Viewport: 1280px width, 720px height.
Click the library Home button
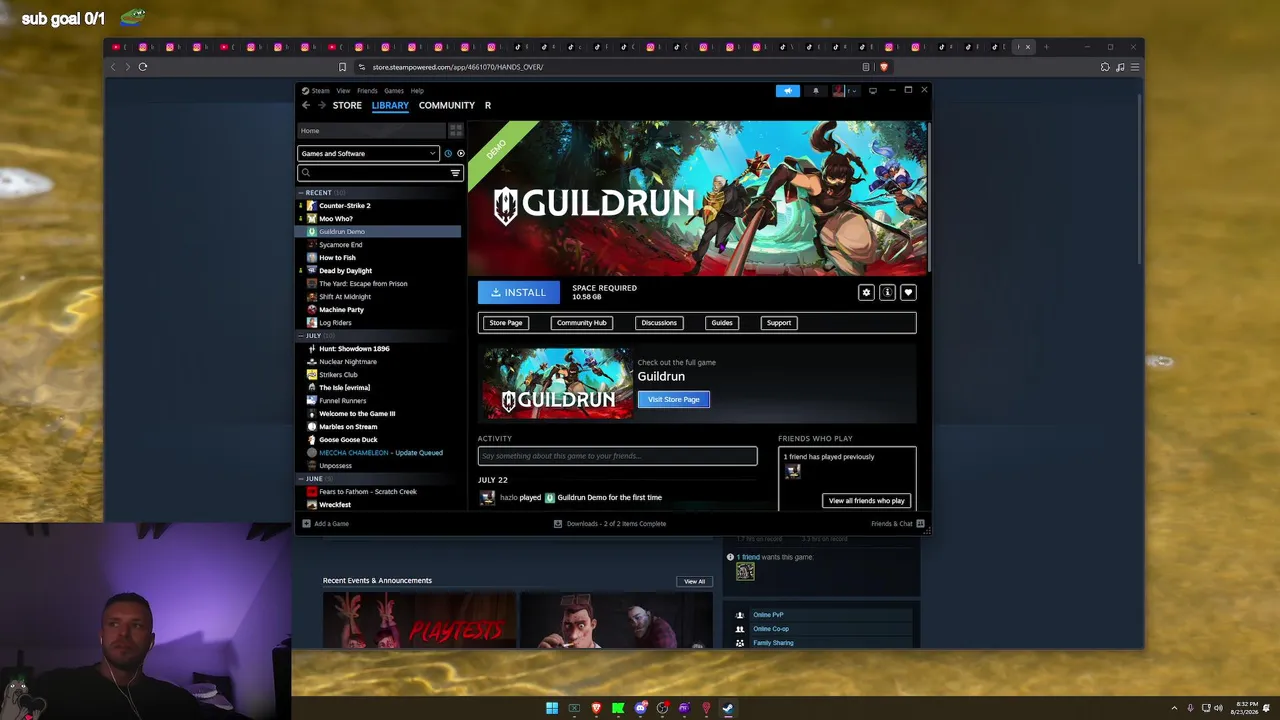click(x=371, y=130)
